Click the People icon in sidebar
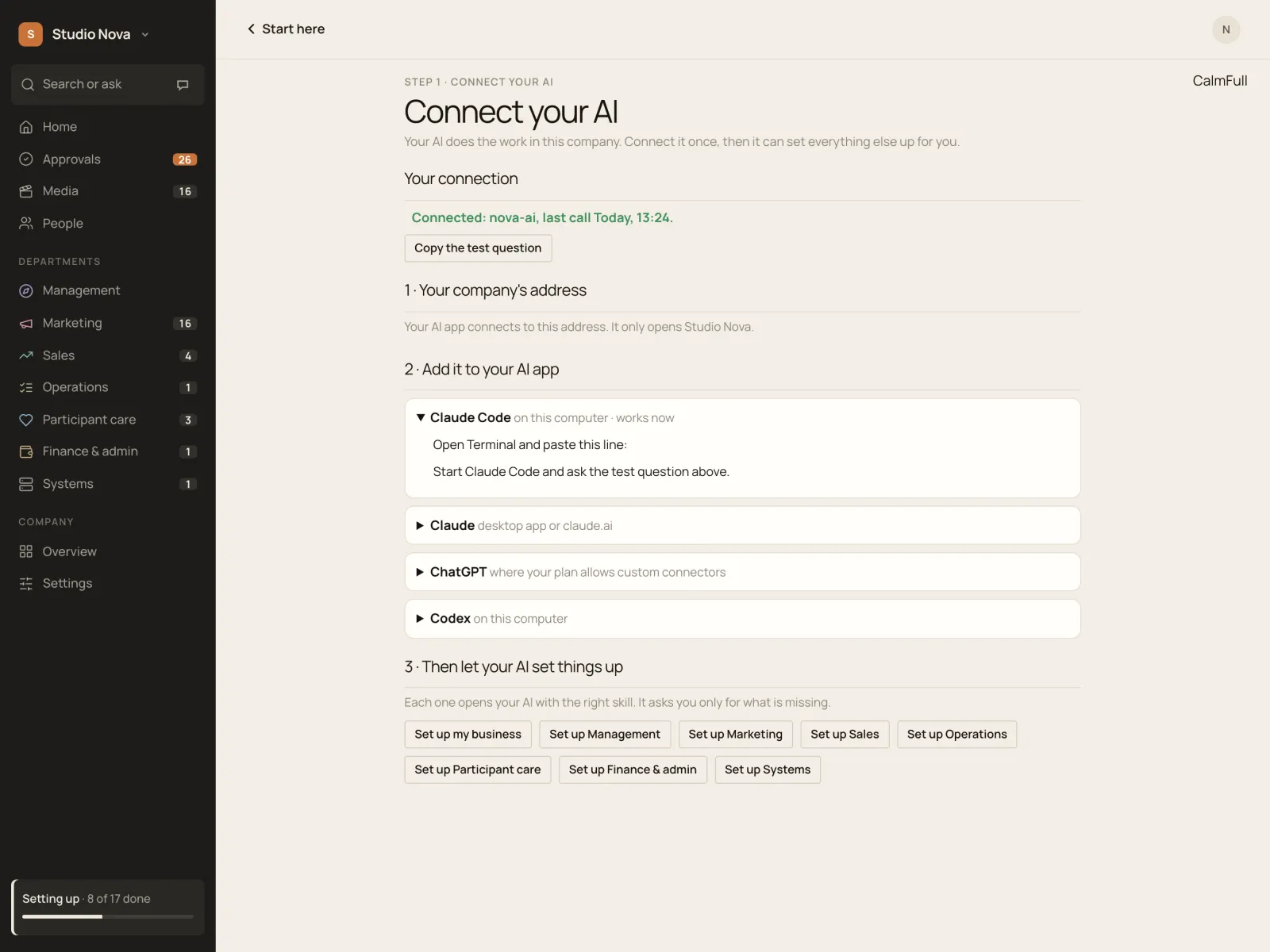This screenshot has height=952, width=1270. (26, 224)
